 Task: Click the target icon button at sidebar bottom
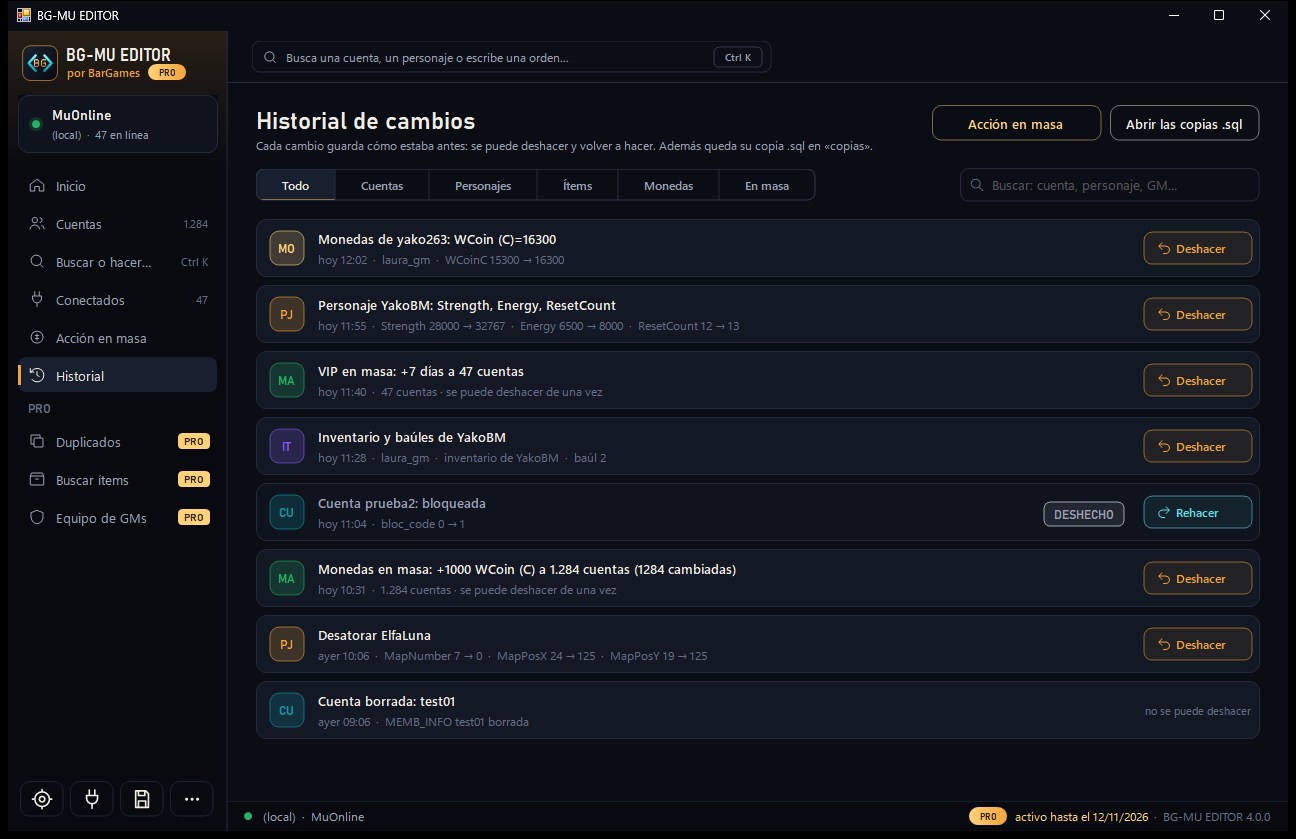42,799
